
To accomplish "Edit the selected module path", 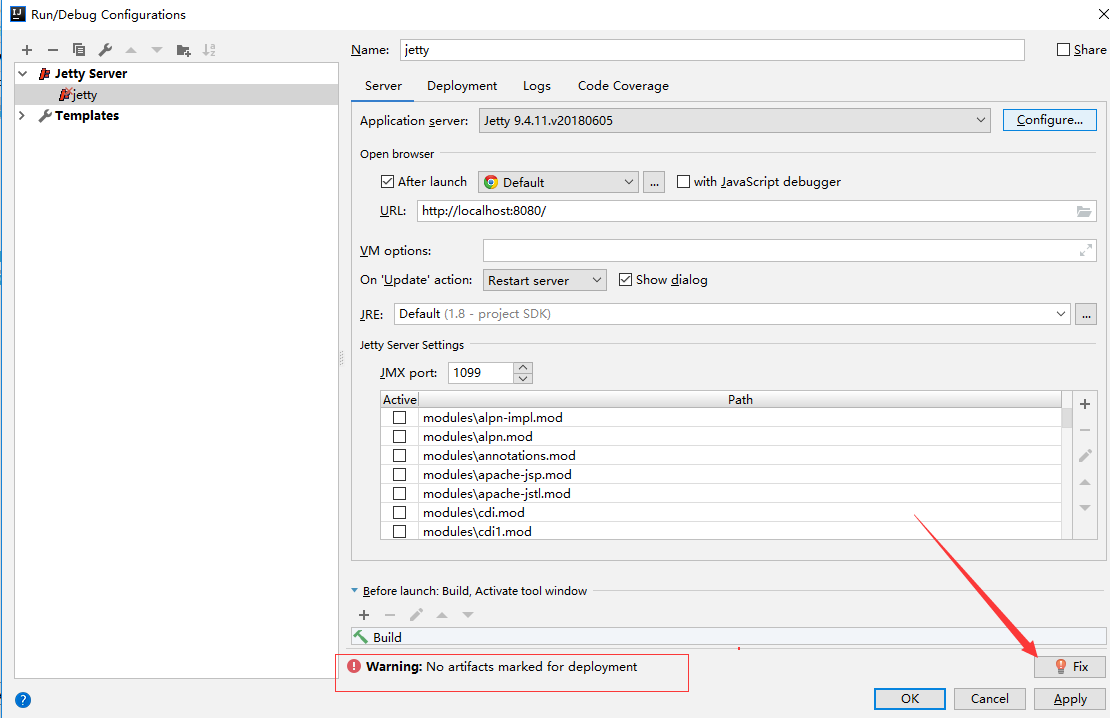I will 1085,455.
